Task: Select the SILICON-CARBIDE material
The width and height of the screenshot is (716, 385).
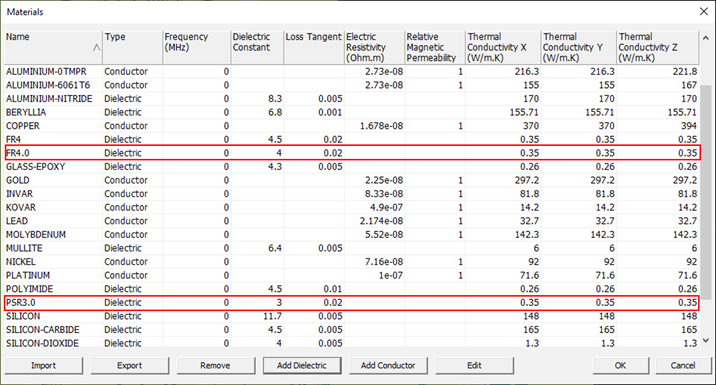Action: 352,330
